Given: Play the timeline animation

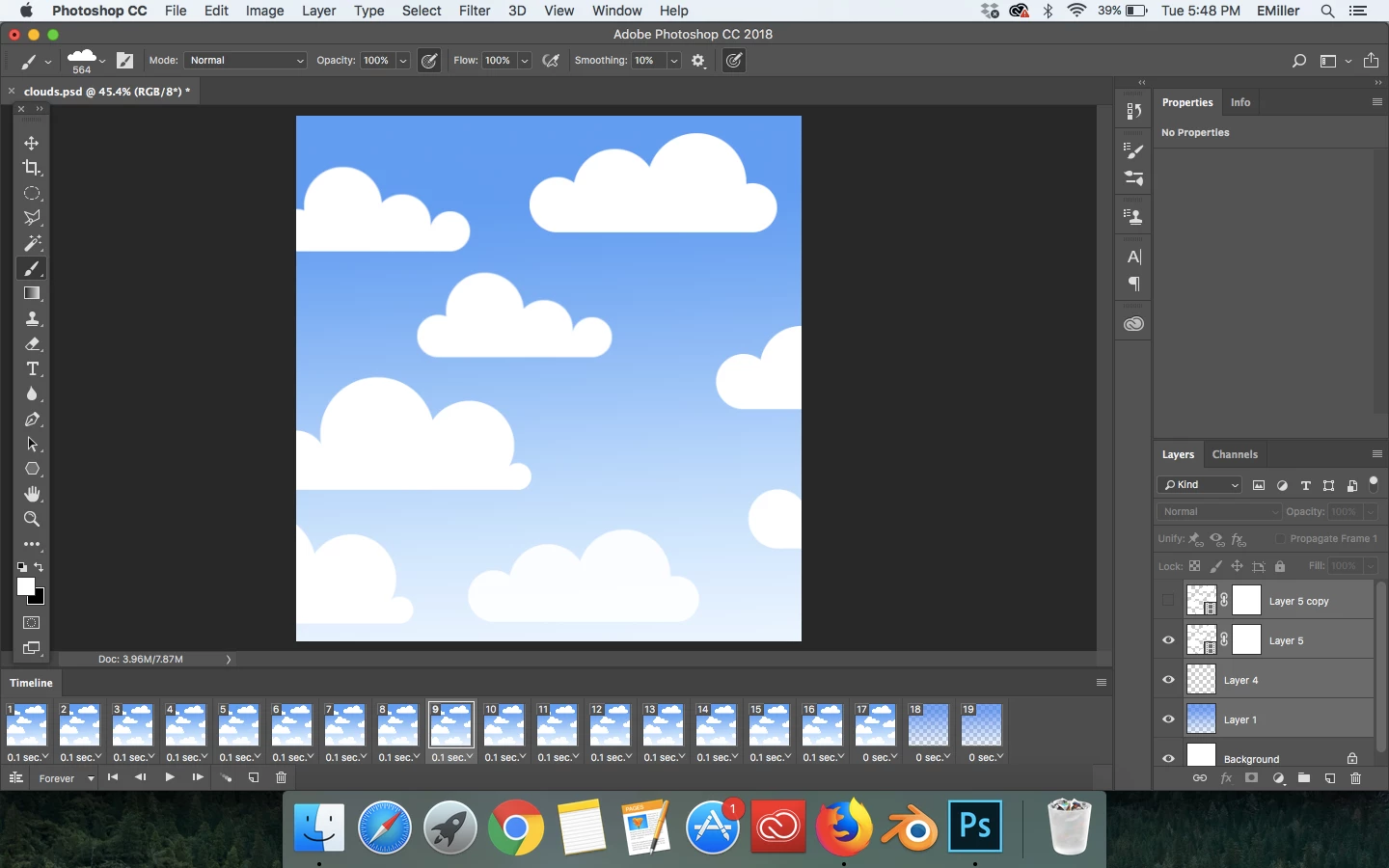Looking at the screenshot, I should point(170,777).
